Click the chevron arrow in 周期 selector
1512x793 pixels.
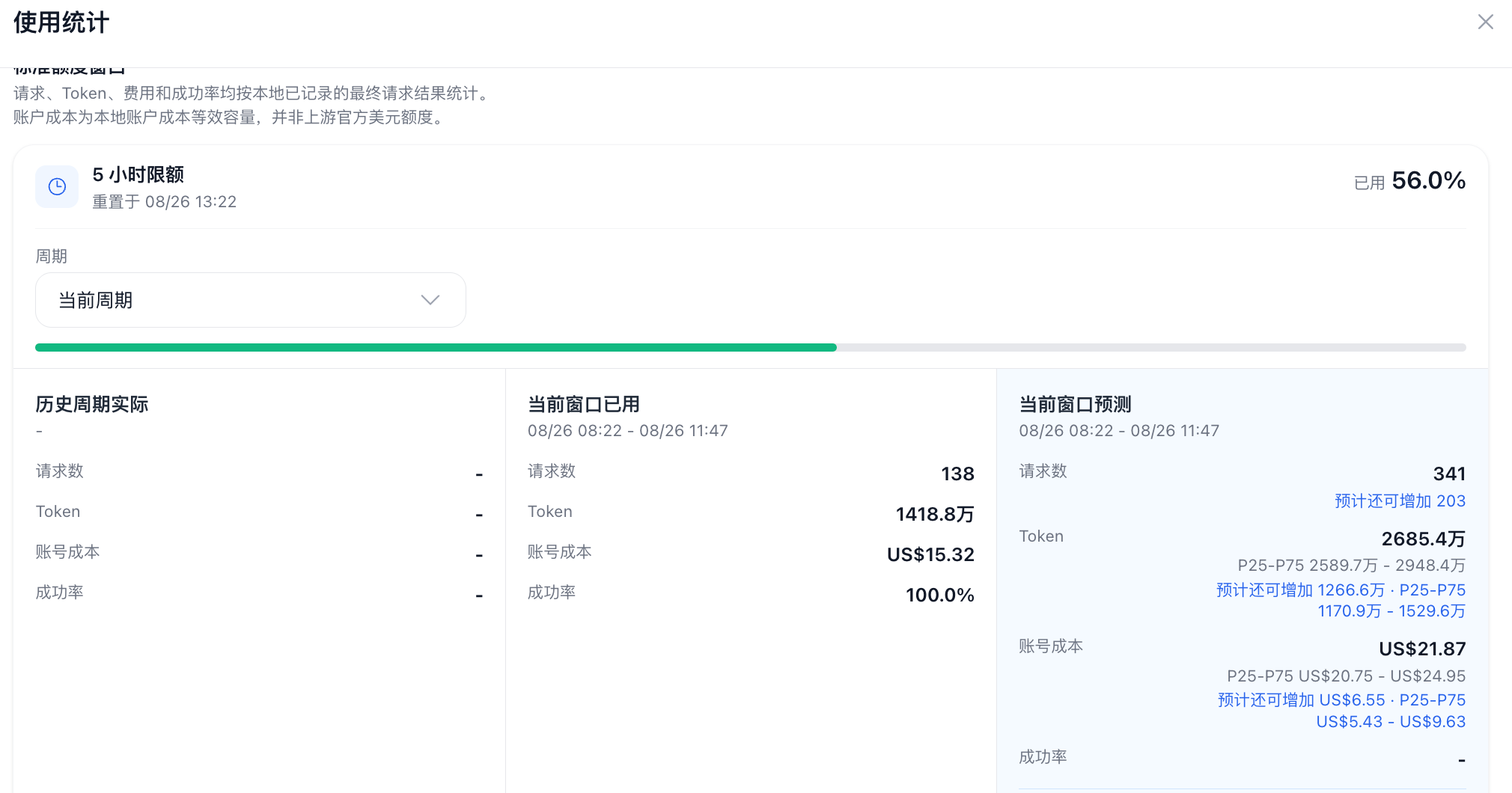pos(430,300)
